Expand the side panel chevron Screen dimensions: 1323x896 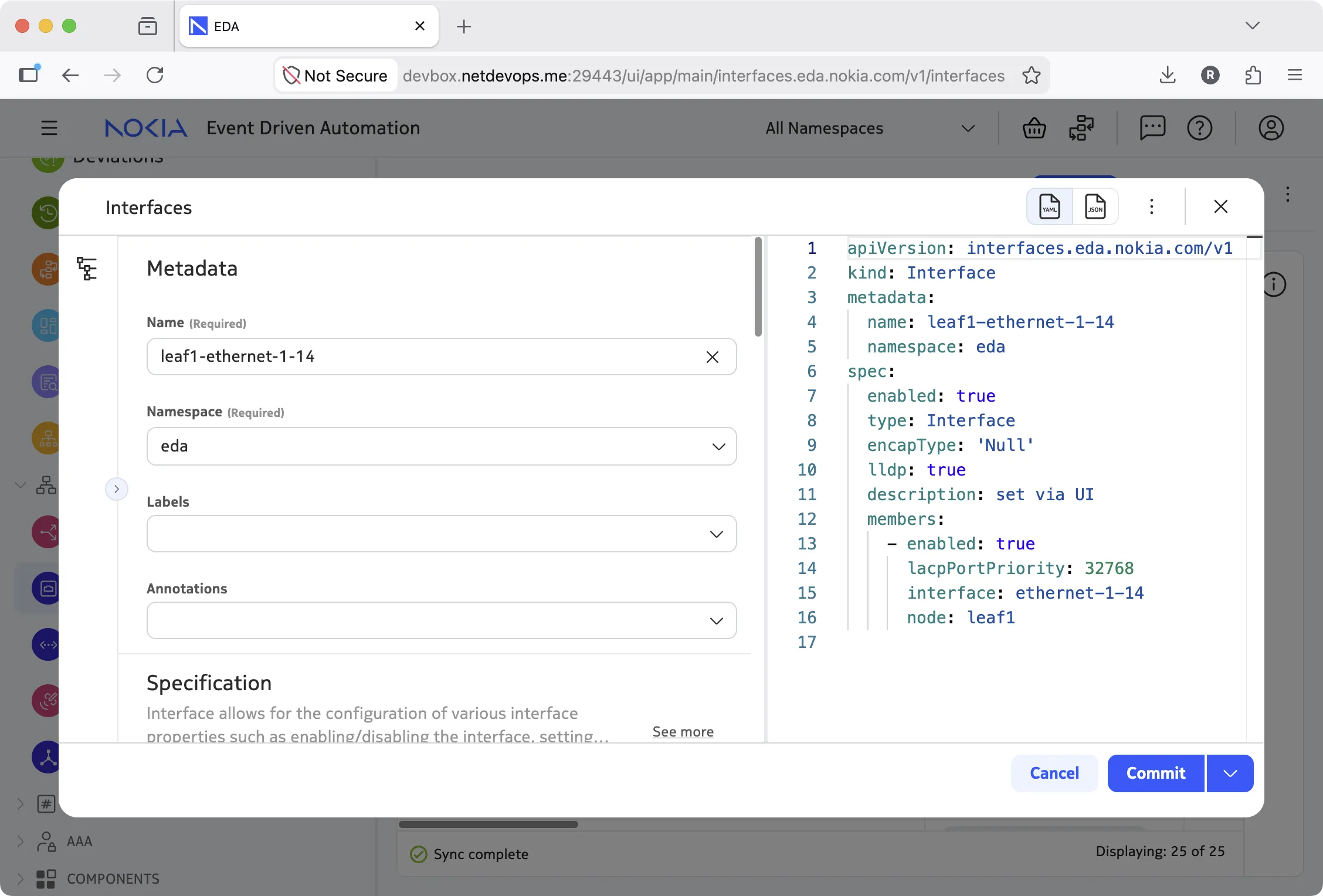117,489
